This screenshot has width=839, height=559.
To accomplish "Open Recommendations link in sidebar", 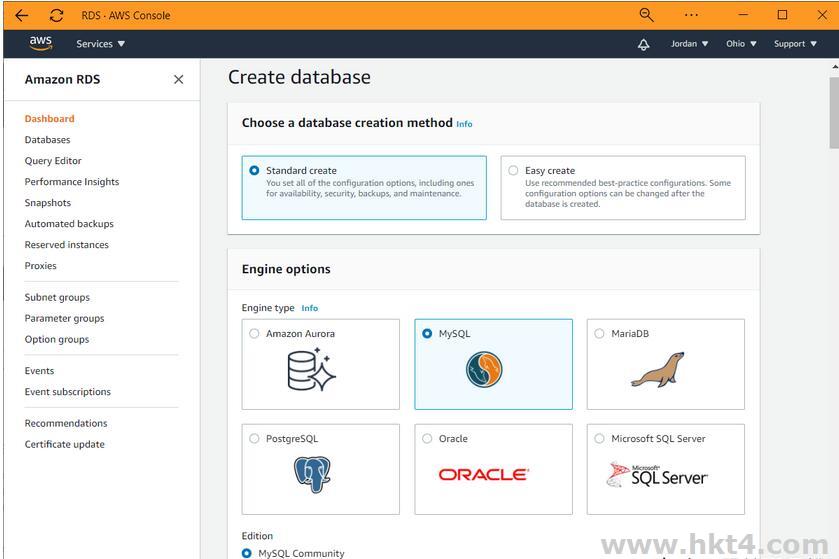I will (x=66, y=423).
